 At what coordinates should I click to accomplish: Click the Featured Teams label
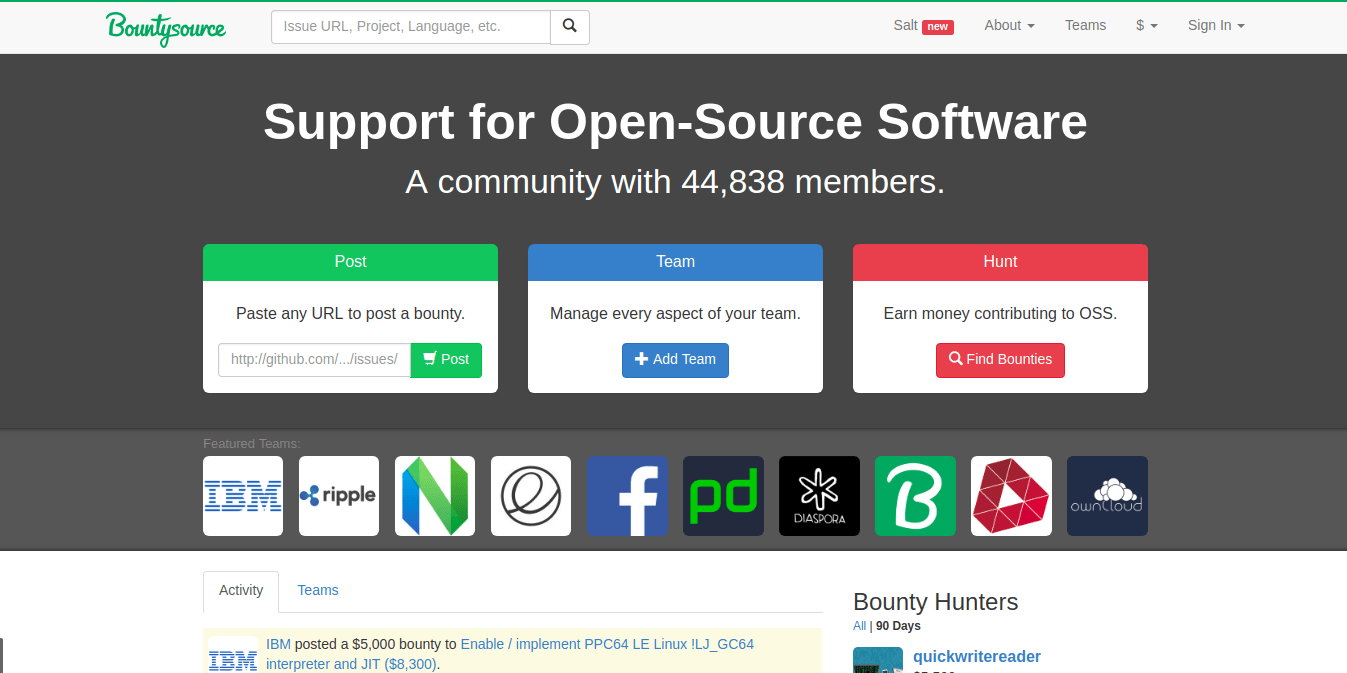click(251, 444)
